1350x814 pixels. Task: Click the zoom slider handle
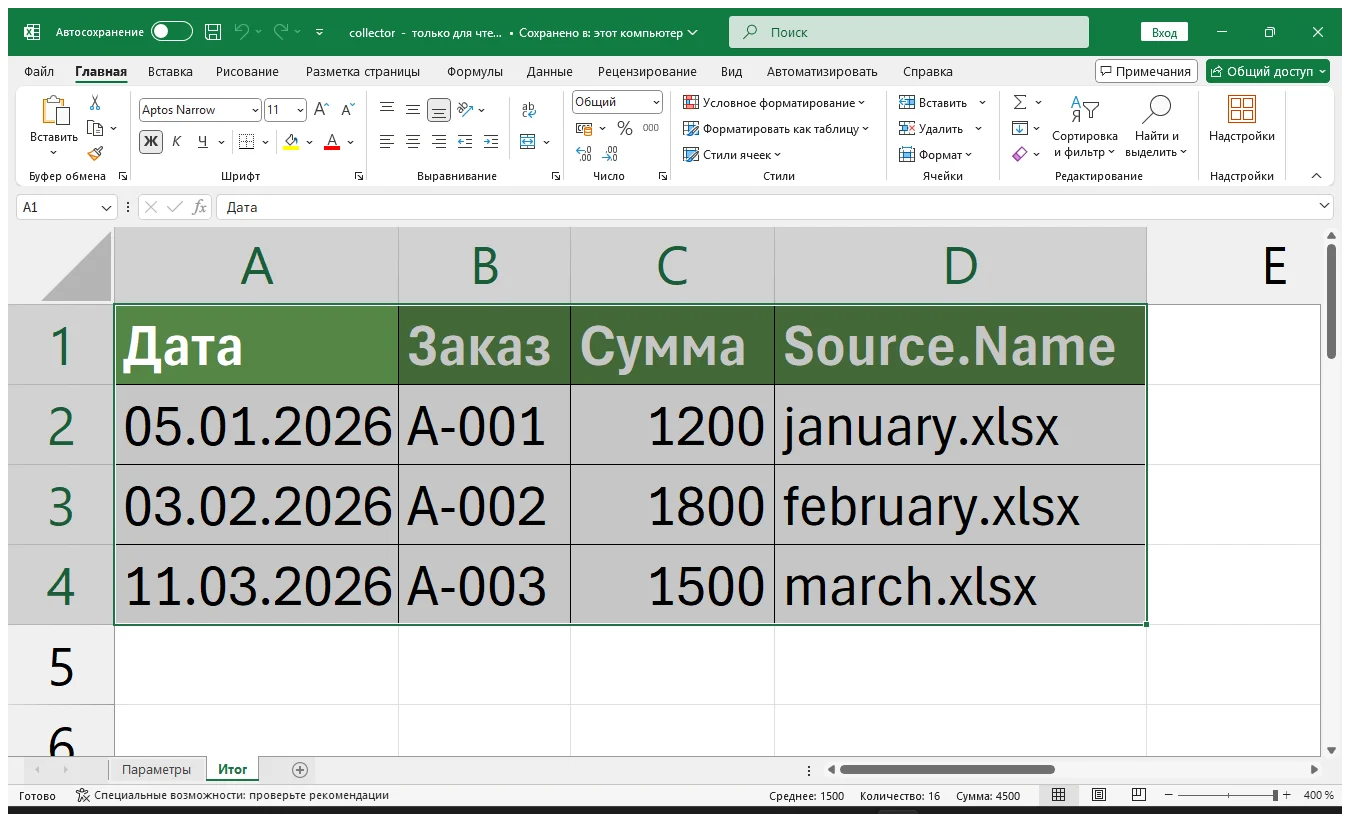1275,795
